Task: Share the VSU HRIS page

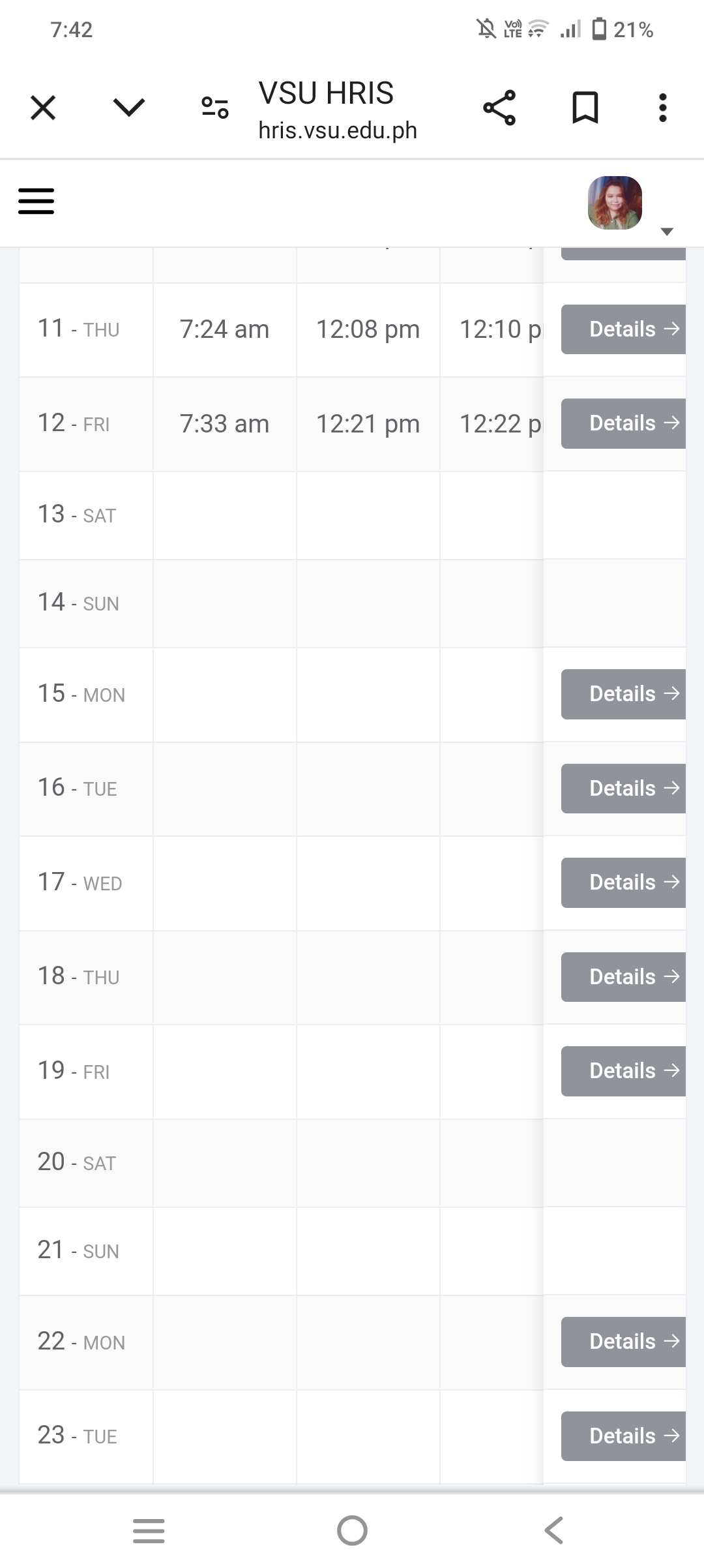Action: (499, 108)
